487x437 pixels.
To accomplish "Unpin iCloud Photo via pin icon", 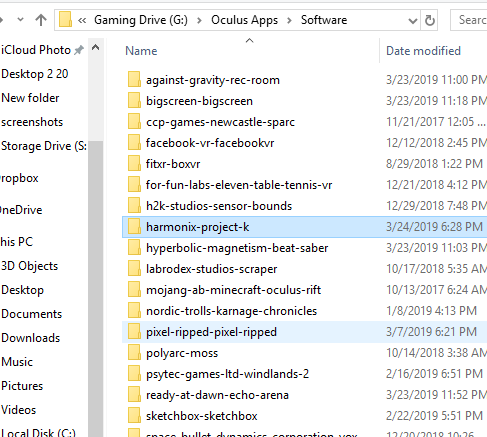I will [x=78, y=50].
